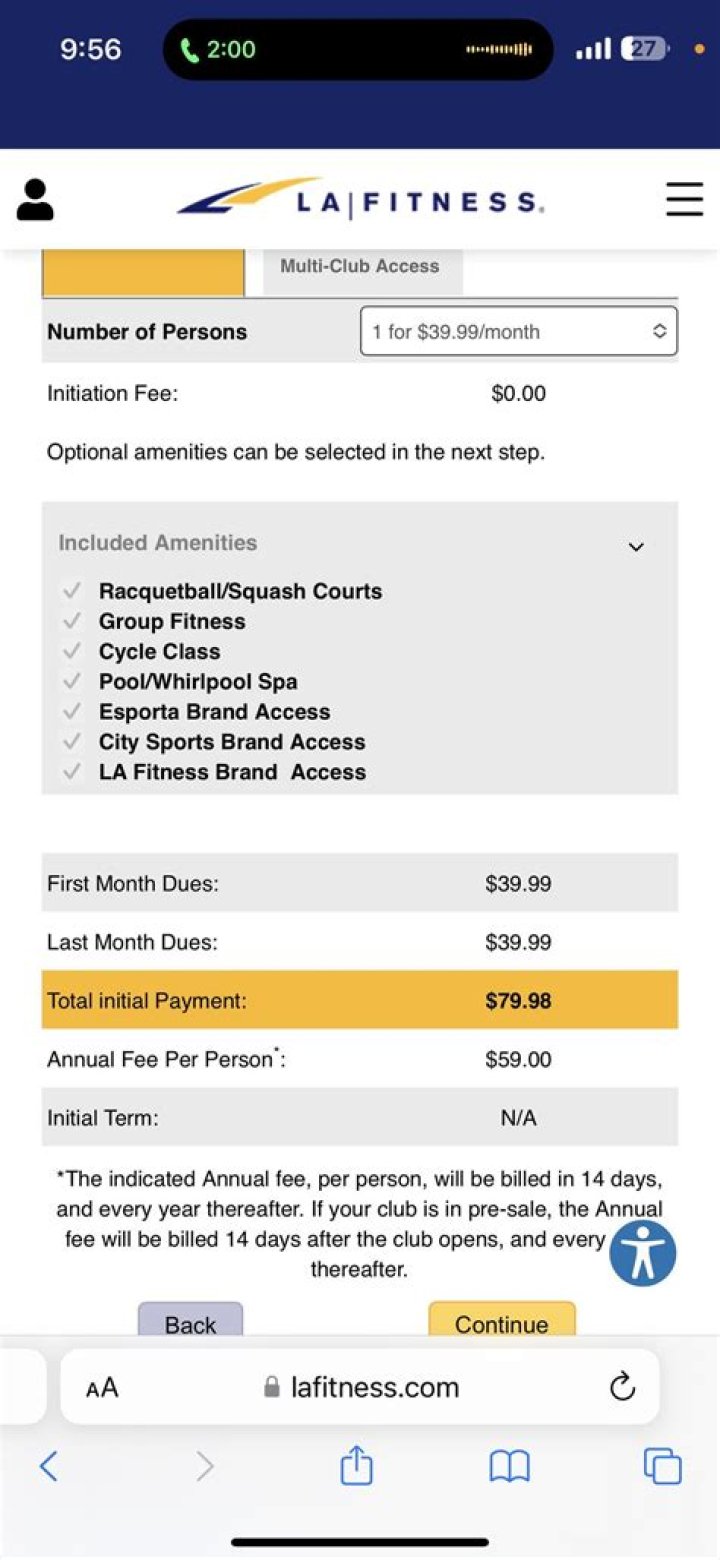Reload the page in Safari
The height and width of the screenshot is (1560, 720).
point(622,1387)
